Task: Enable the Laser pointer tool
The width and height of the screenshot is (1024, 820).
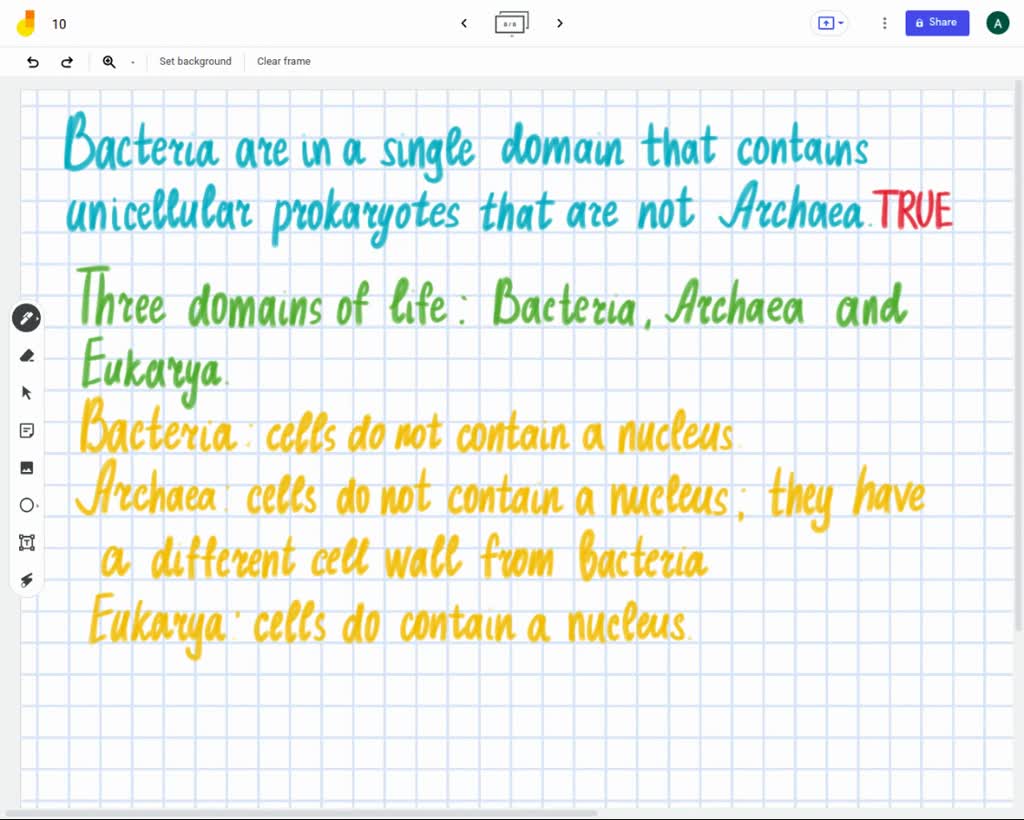Action: pyautogui.click(x=27, y=580)
